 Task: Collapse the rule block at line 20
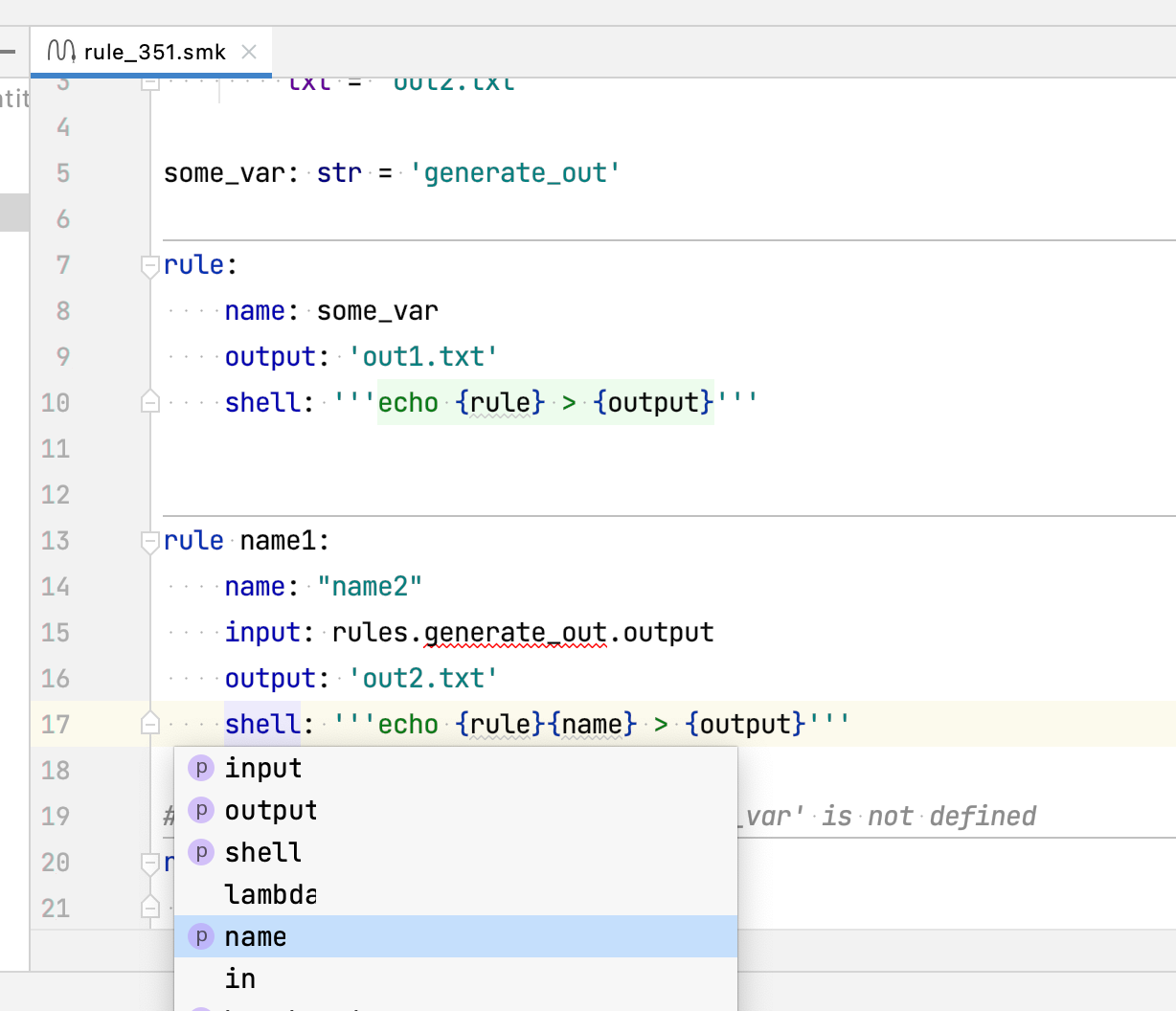click(149, 863)
